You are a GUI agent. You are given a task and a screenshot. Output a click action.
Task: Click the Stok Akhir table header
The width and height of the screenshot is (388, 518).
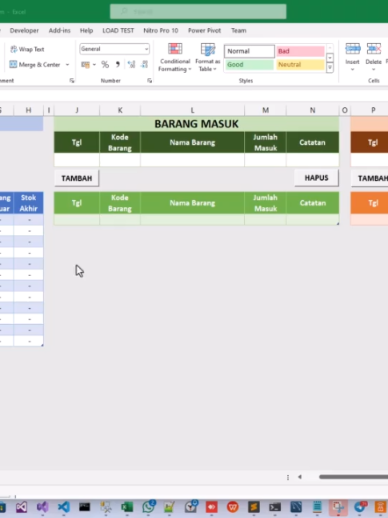28,203
